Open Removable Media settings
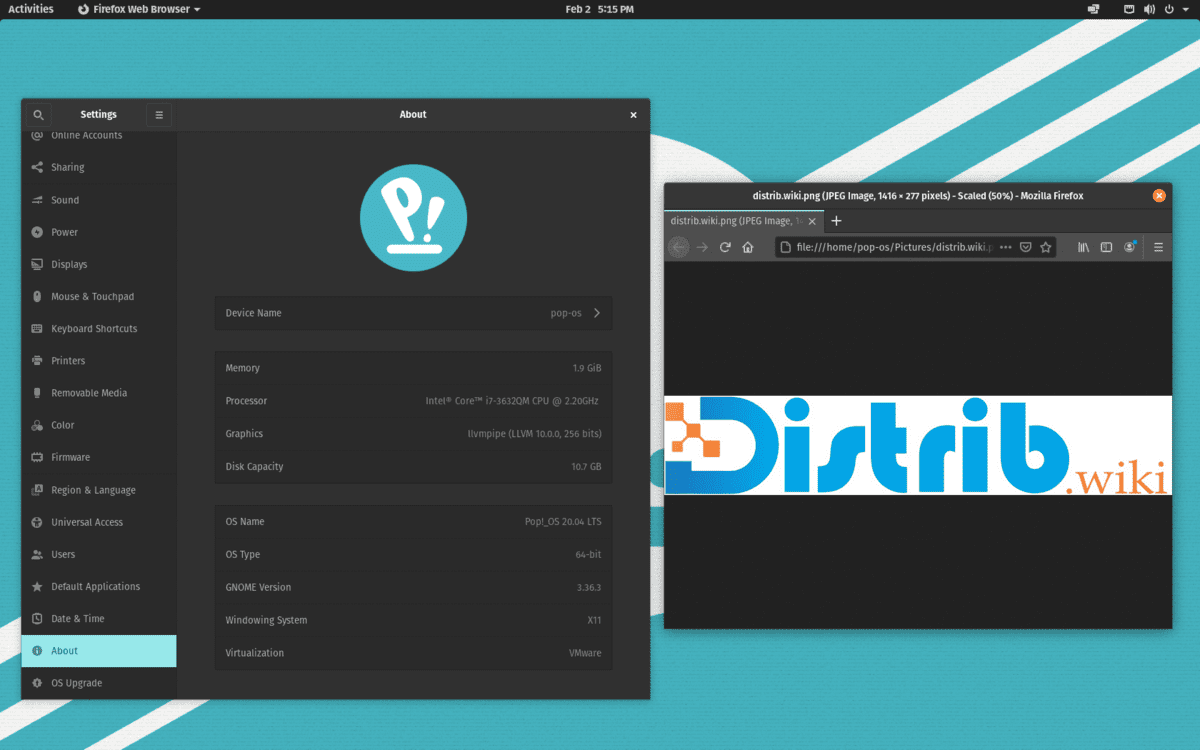The height and width of the screenshot is (750, 1200). [x=99, y=393]
